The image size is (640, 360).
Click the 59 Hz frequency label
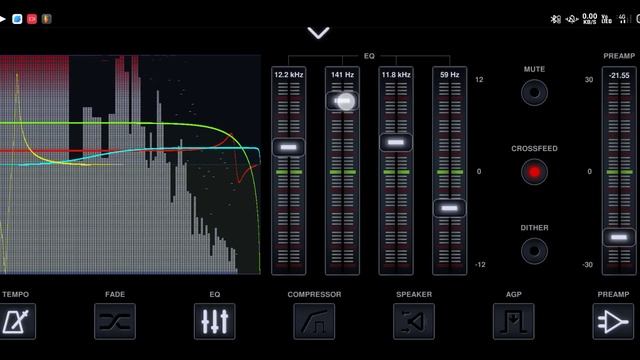pyautogui.click(x=449, y=75)
